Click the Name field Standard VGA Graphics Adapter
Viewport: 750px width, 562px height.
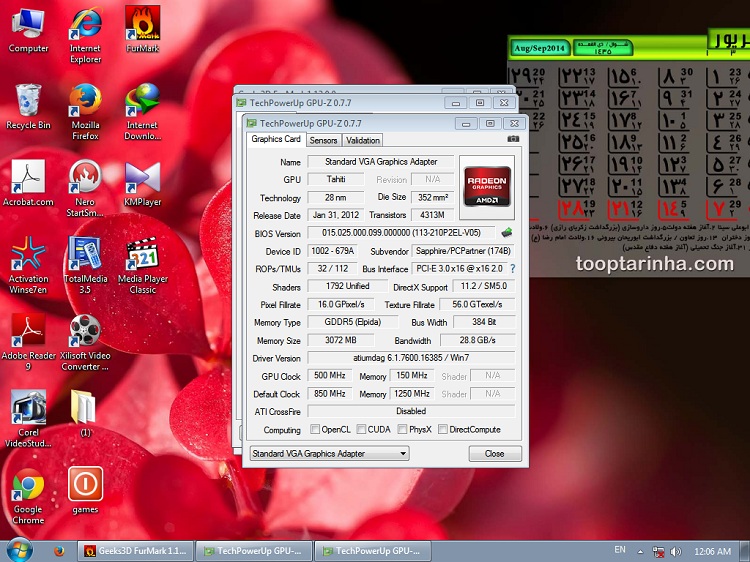[x=381, y=162]
